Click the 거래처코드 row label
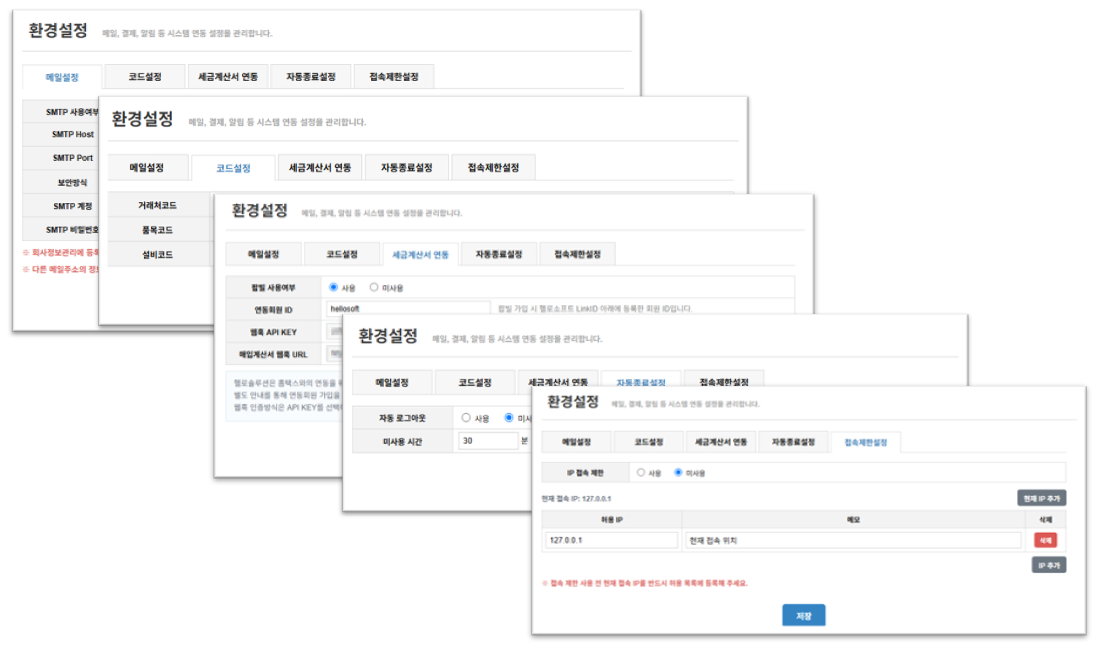Image resolution: width=1098 pixels, height=647 pixels. coord(158,205)
